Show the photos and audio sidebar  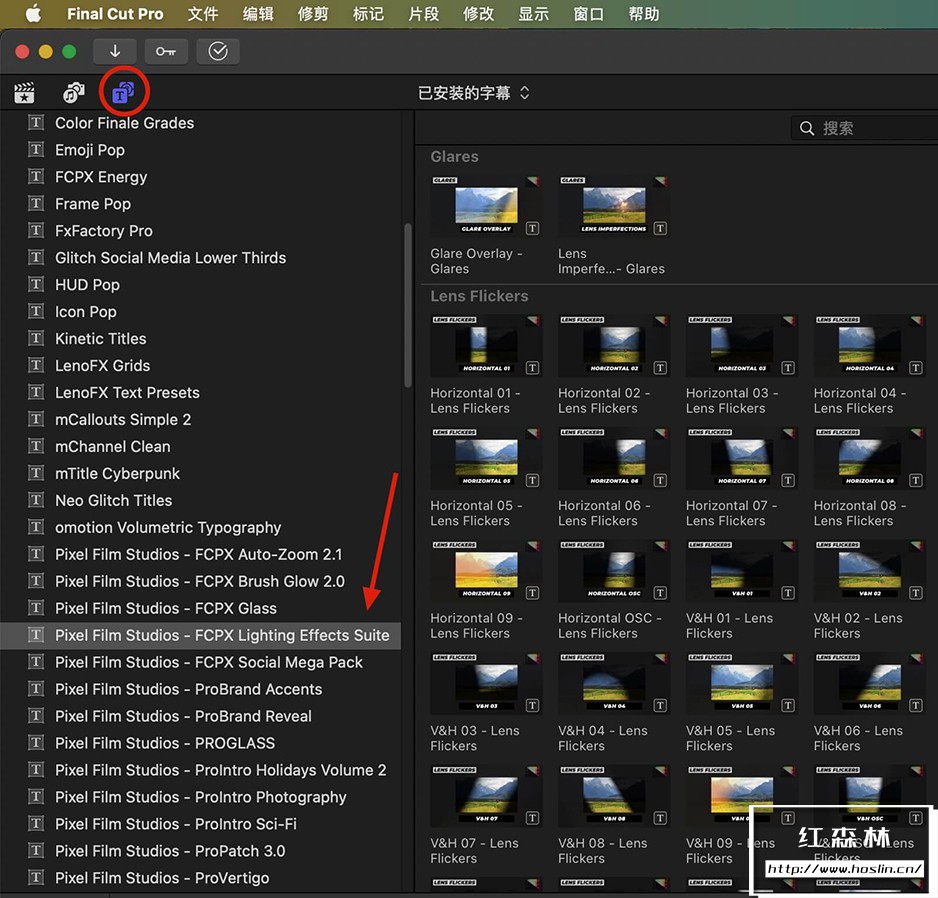(74, 93)
